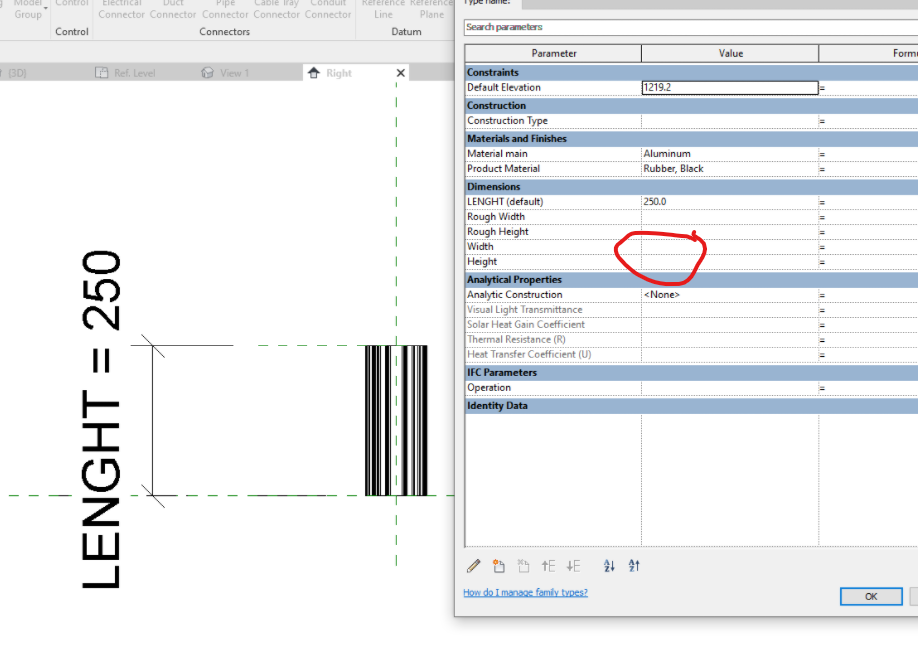Click the Edit Parameter pencil icon
The height and width of the screenshot is (671, 918).
[474, 566]
